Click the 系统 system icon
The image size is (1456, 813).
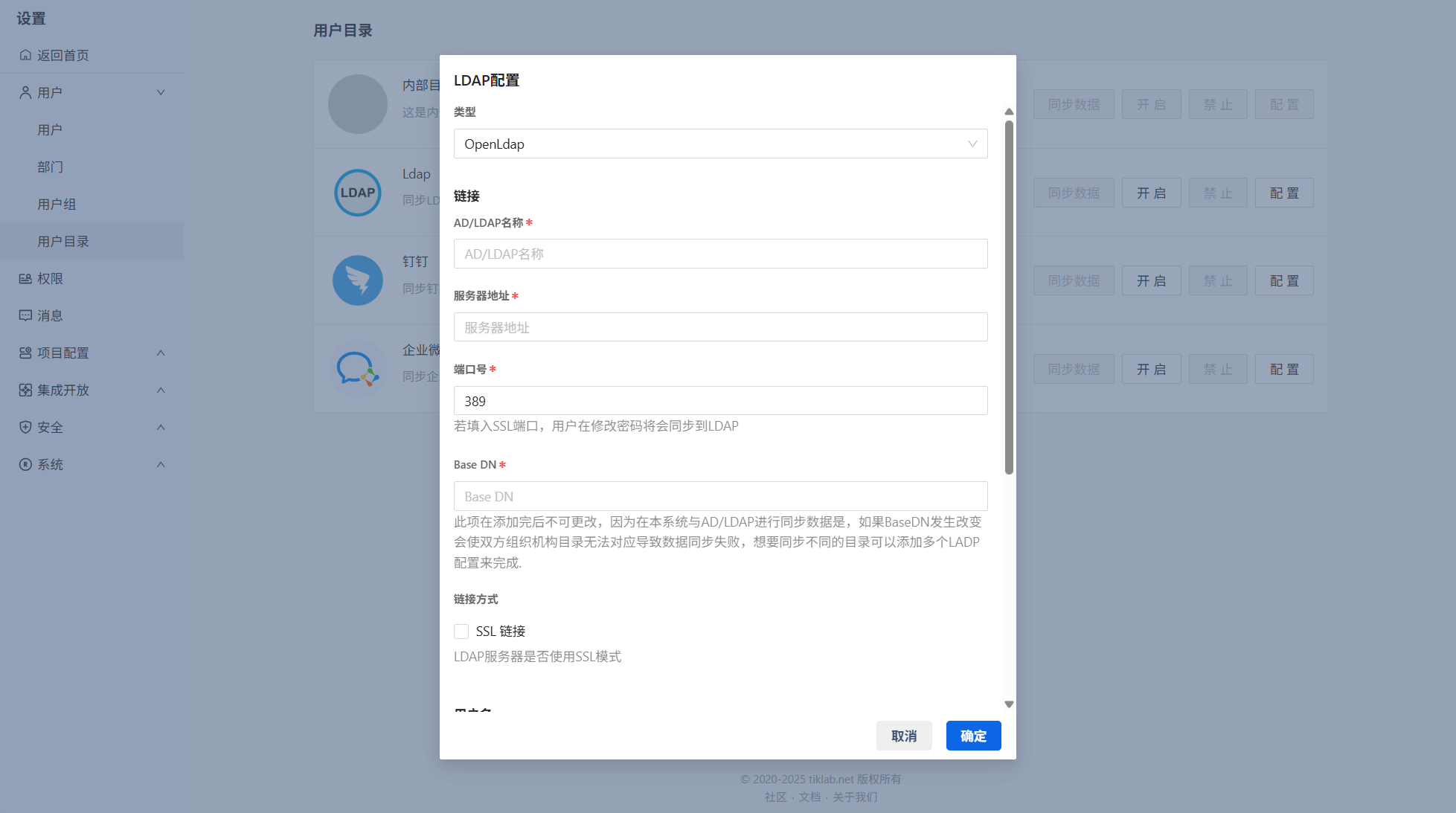[x=25, y=464]
